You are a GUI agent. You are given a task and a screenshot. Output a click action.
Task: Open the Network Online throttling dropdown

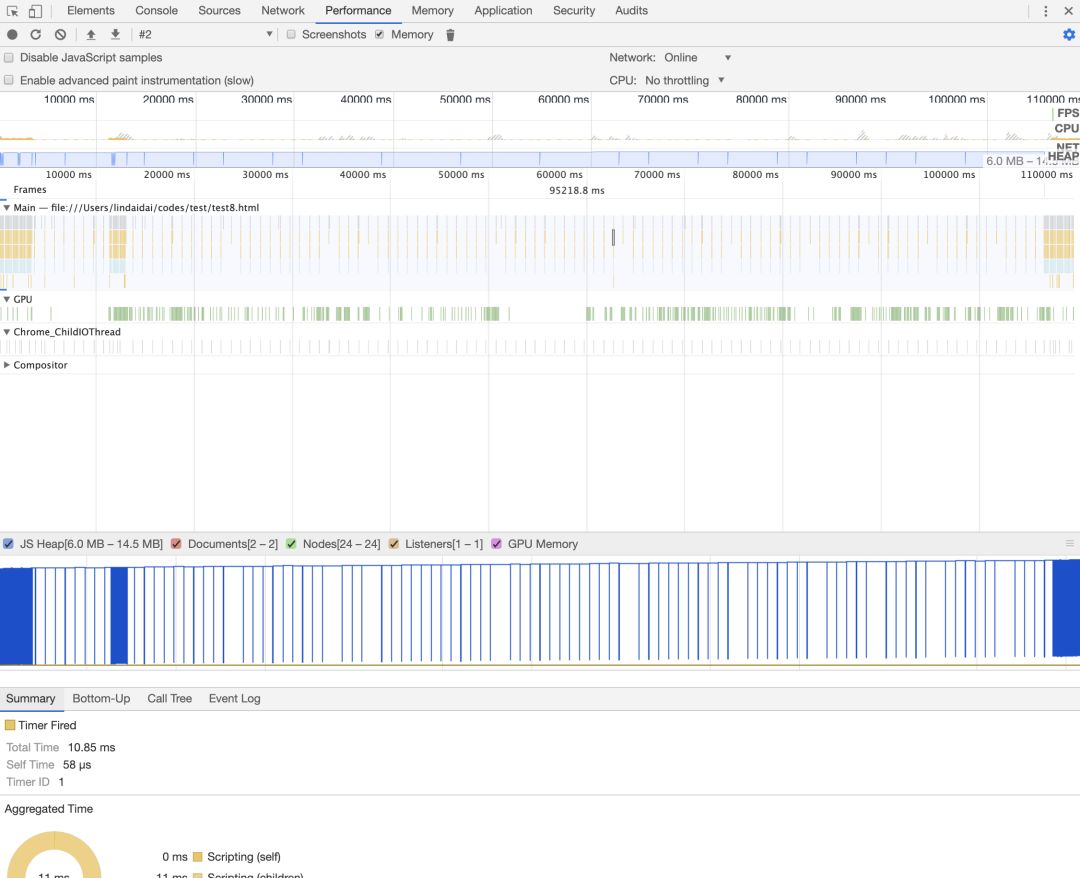(x=697, y=58)
